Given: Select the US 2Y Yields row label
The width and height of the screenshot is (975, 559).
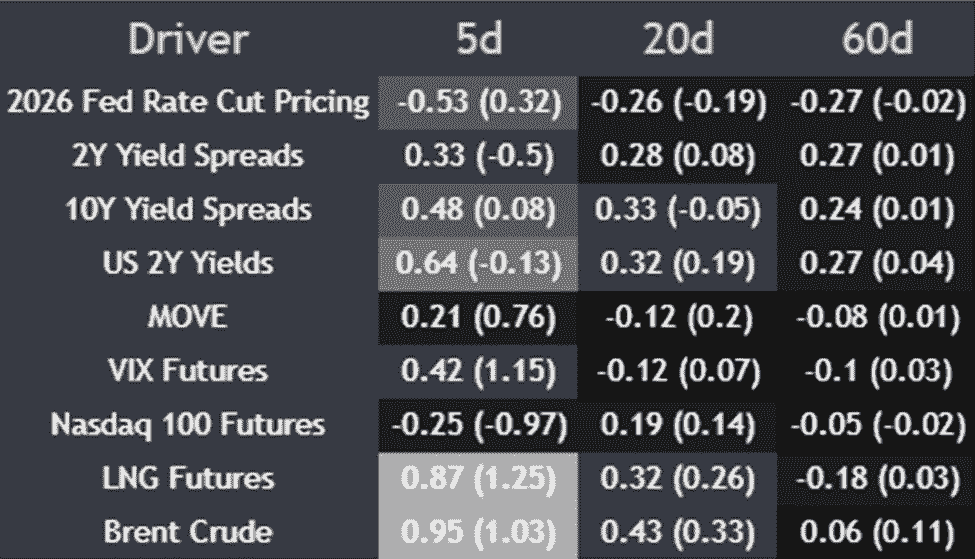Looking at the screenshot, I should click(188, 263).
